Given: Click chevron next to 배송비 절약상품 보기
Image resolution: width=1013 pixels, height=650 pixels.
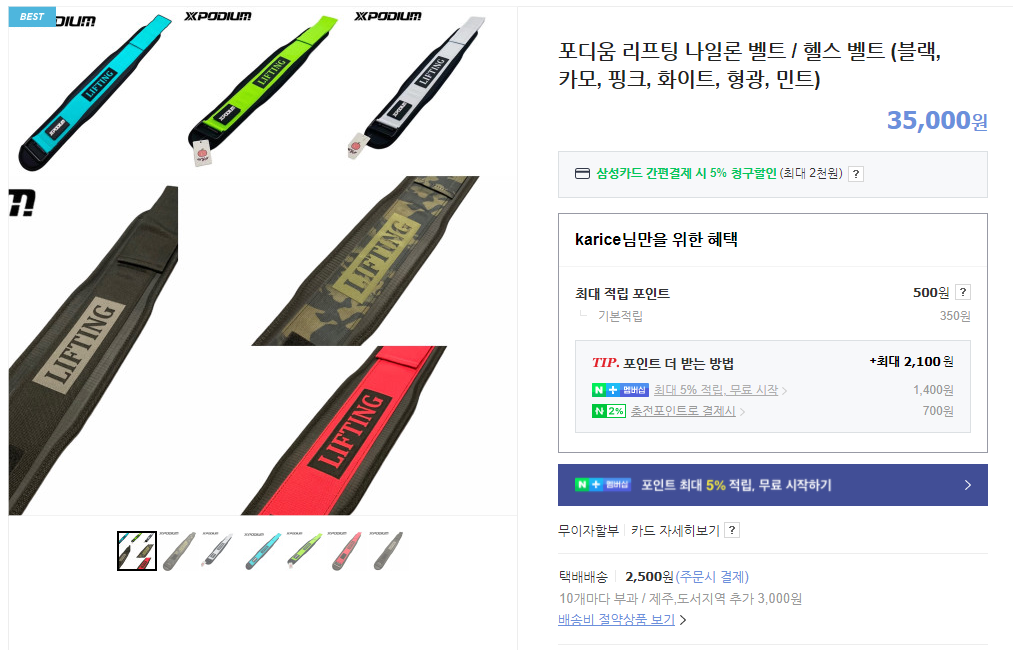Looking at the screenshot, I should (683, 620).
